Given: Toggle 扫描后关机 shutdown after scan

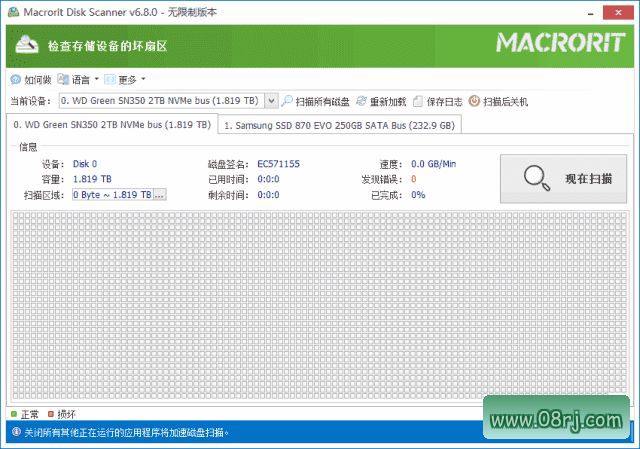Looking at the screenshot, I should pos(498,101).
